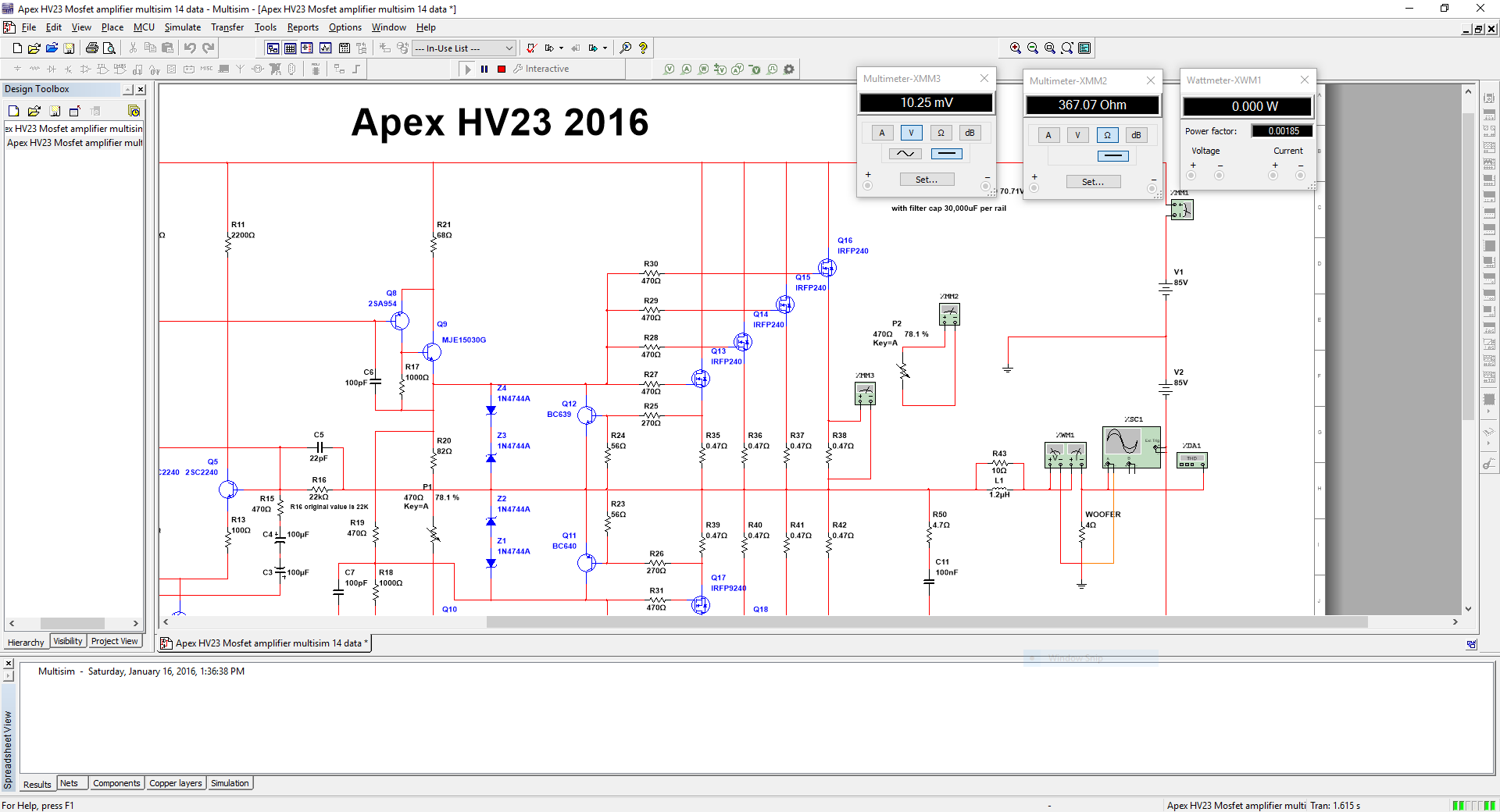Select Ohmmeter mode Ω on Multimeter-XMM2
This screenshot has height=812, width=1500.
[x=1107, y=135]
